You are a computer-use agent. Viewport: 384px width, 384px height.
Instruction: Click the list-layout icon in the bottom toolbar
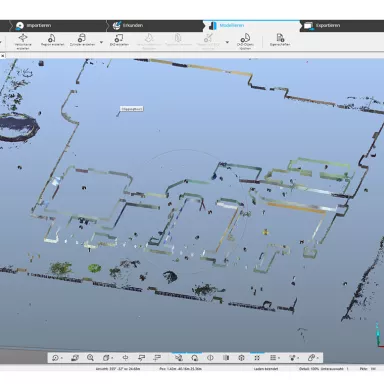point(273,358)
